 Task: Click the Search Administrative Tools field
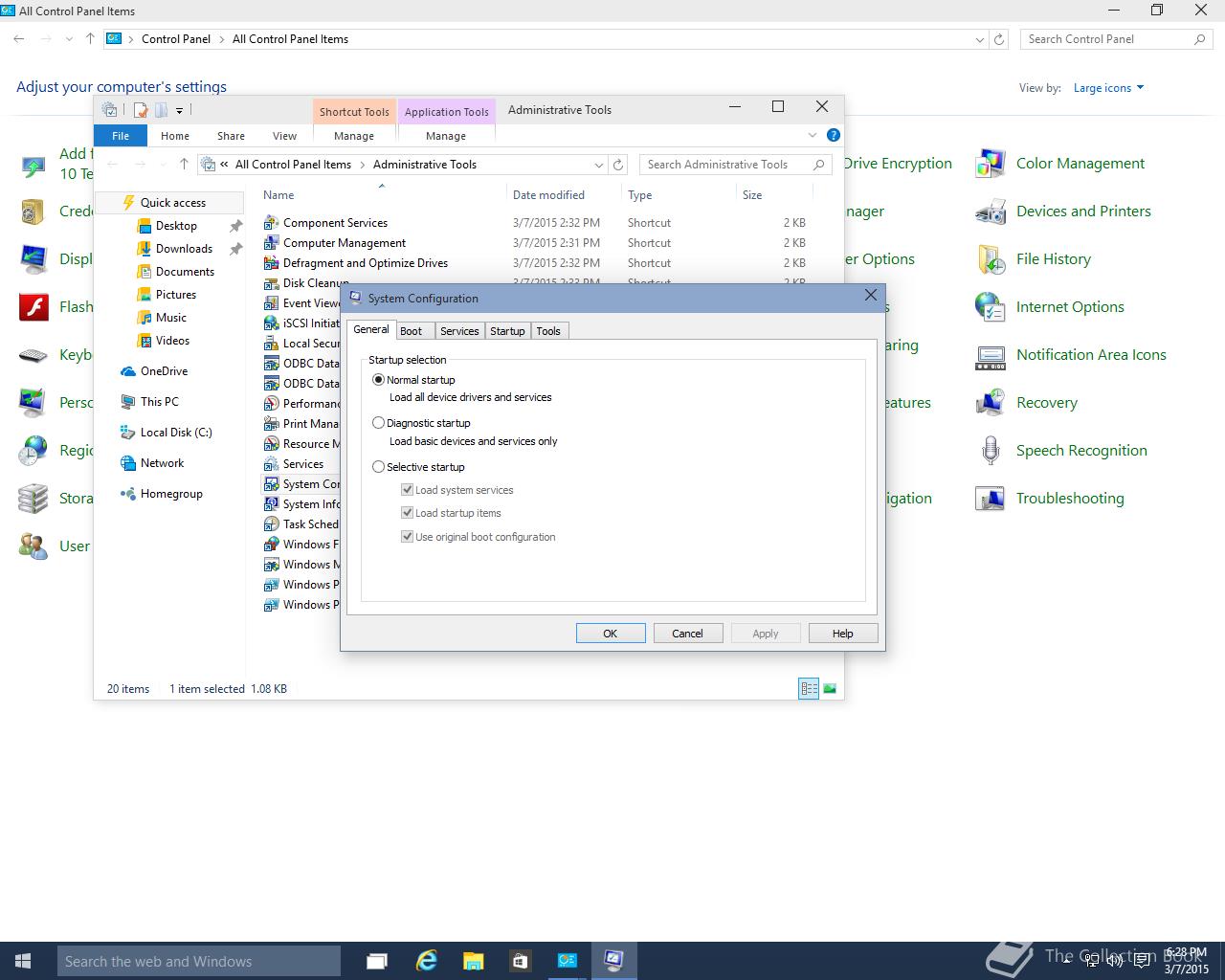pos(734,165)
